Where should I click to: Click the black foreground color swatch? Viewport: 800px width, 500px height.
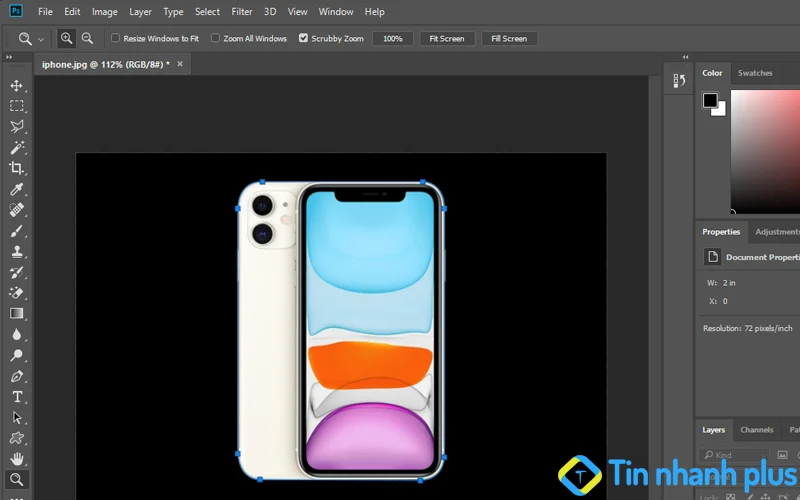[710, 100]
